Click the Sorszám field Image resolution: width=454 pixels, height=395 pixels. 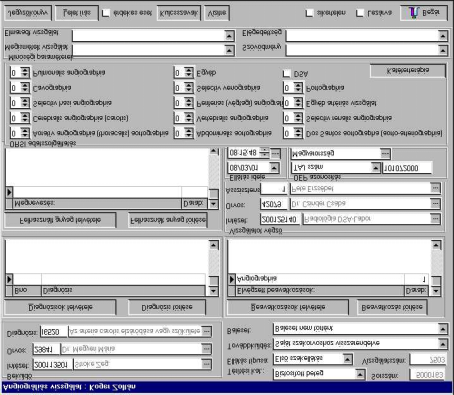coord(427,375)
